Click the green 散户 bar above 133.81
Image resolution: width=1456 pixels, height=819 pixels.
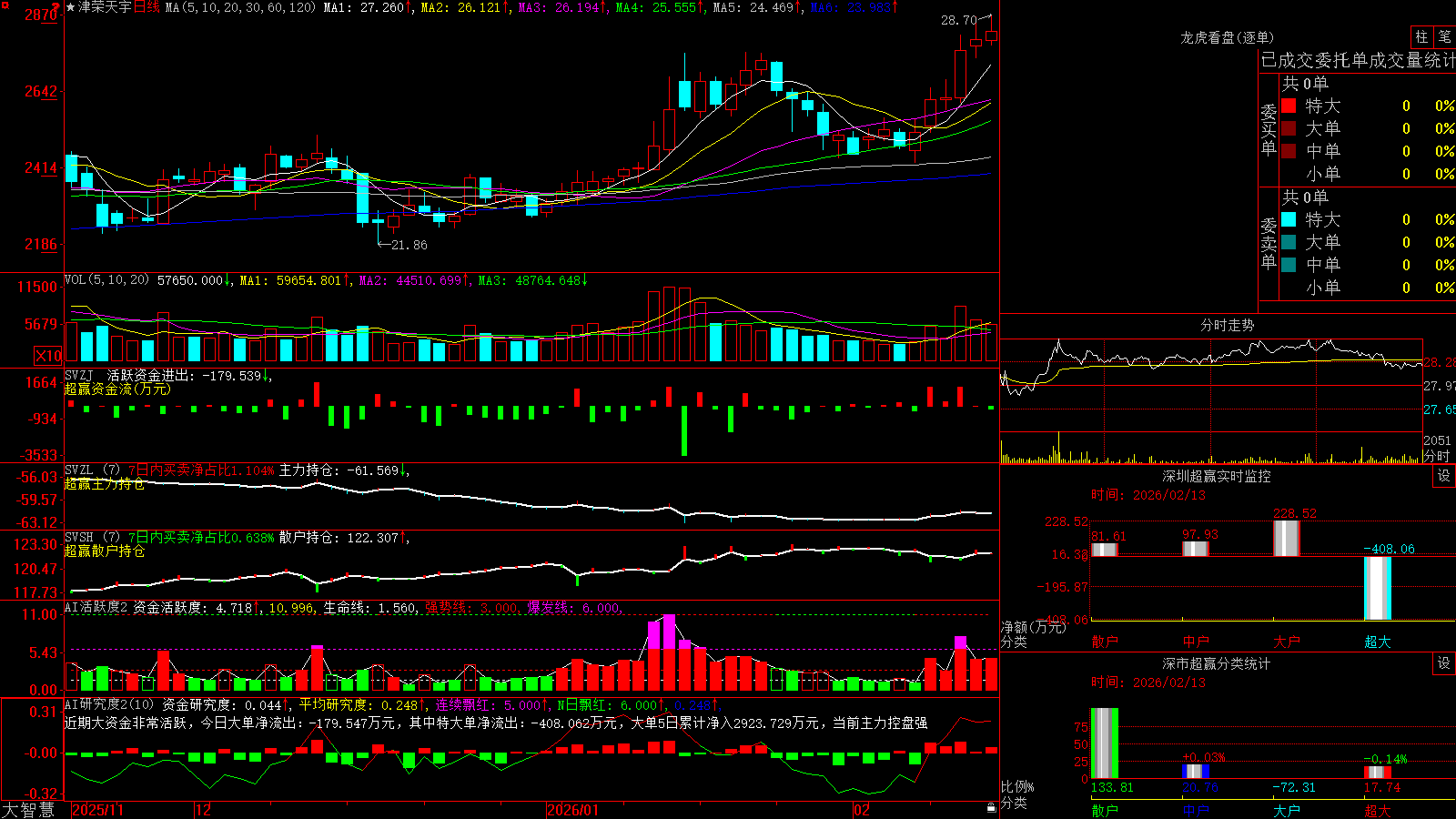[x=1104, y=743]
